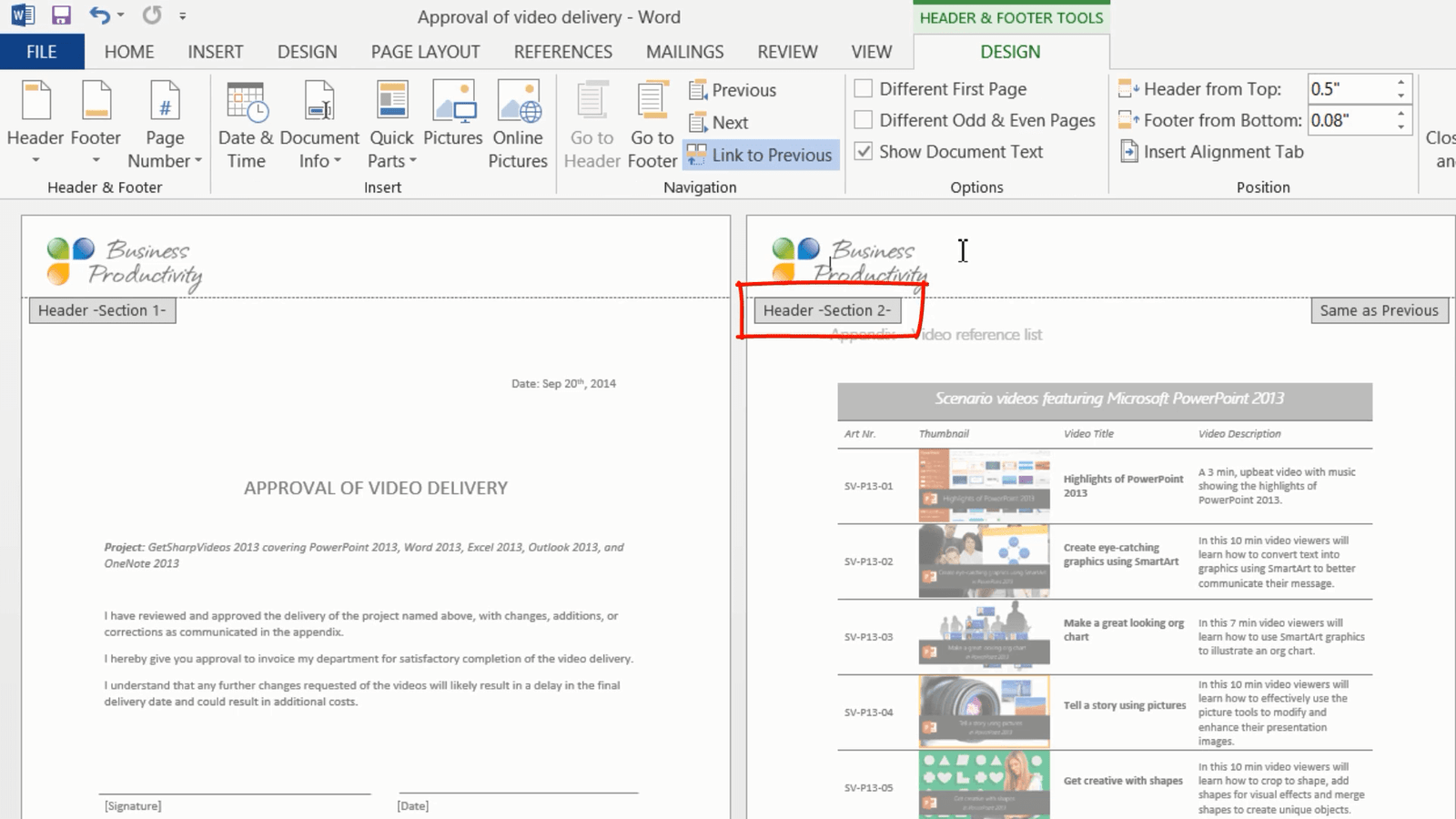
Task: Open the FILE menu
Action: (x=41, y=51)
